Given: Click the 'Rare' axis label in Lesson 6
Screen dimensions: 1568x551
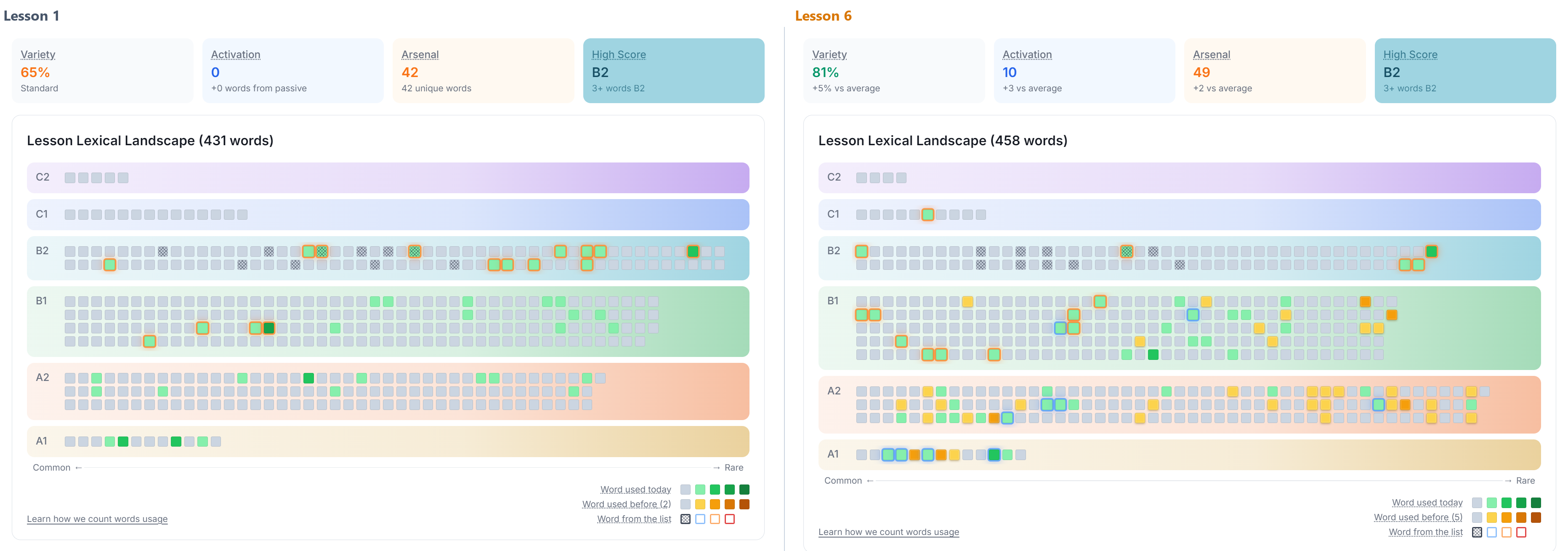Looking at the screenshot, I should (1525, 480).
